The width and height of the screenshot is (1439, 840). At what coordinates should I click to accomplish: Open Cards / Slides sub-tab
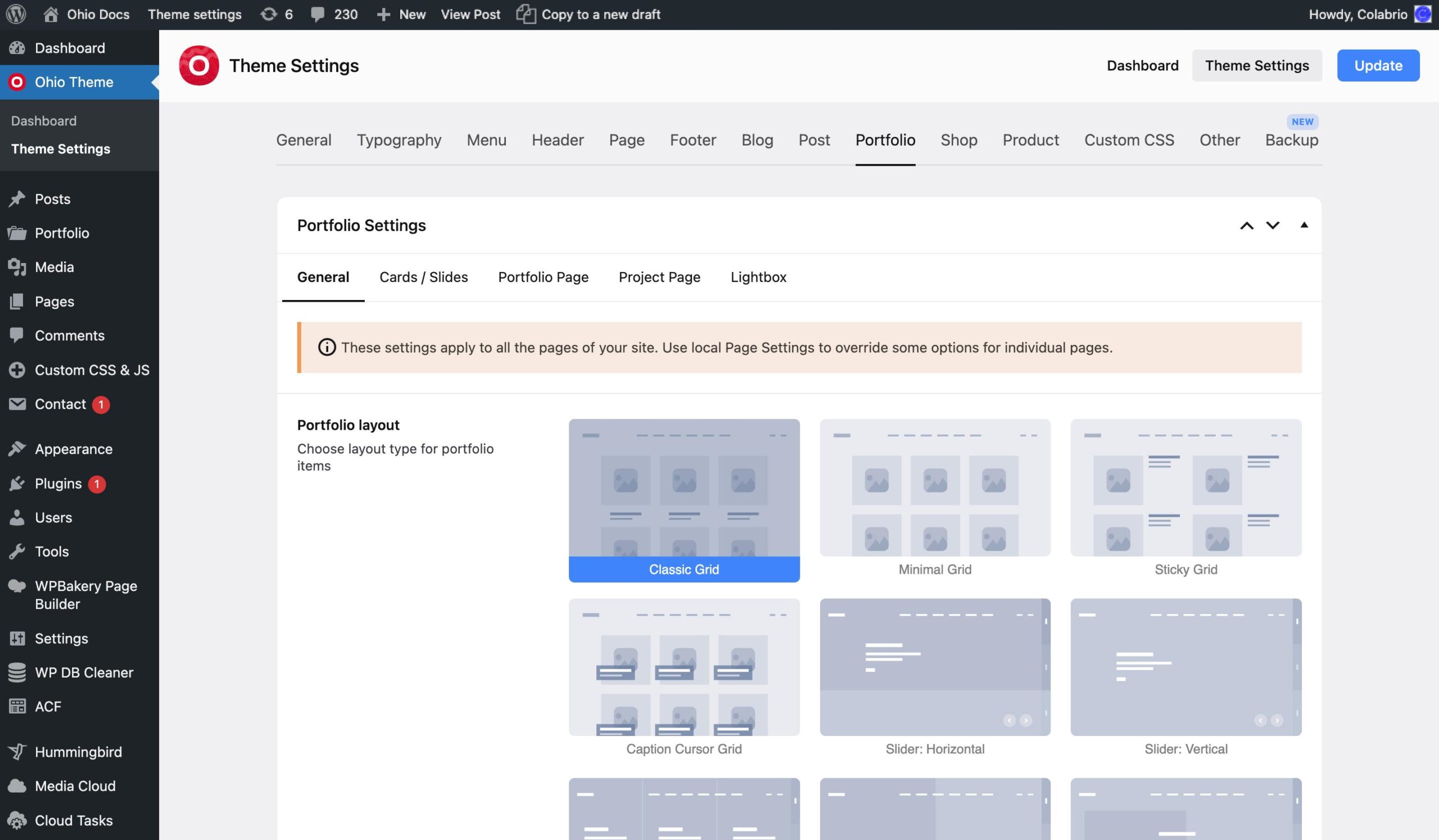point(424,278)
